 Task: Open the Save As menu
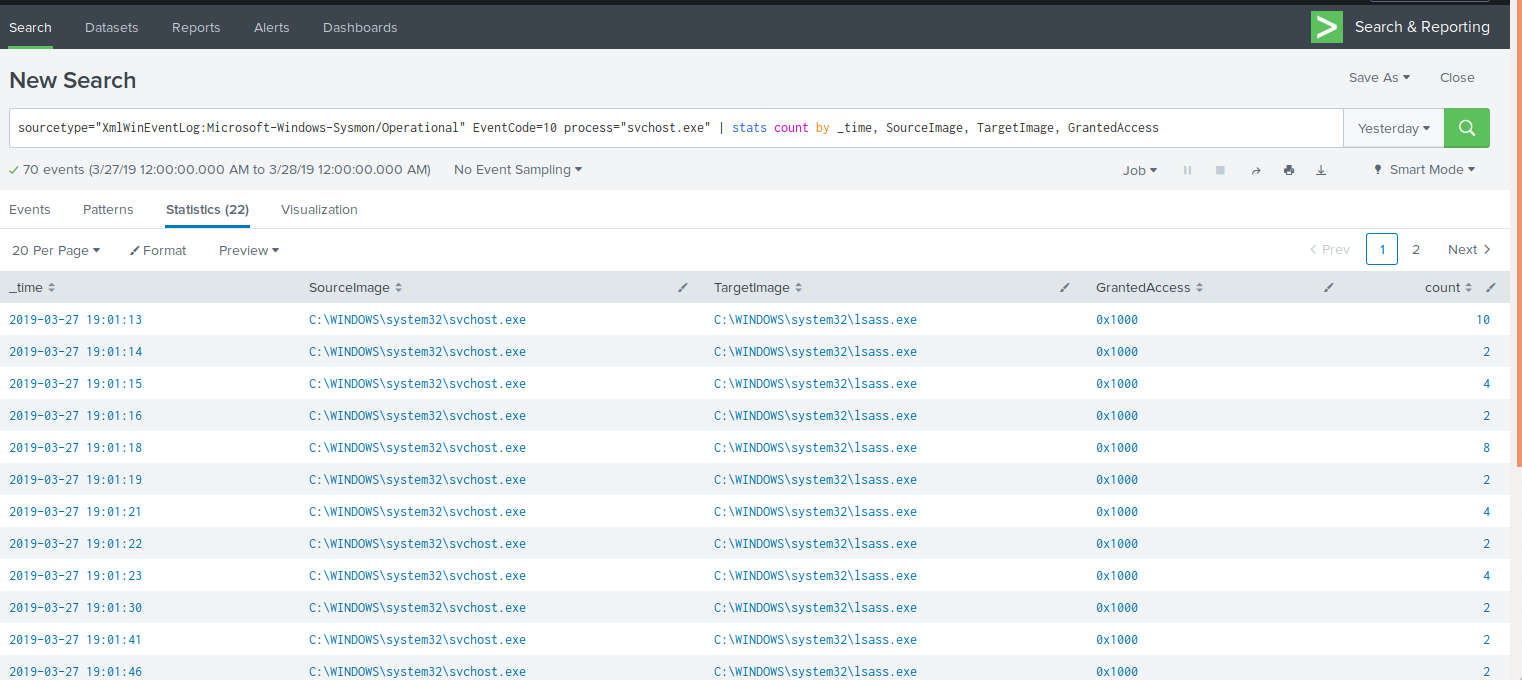click(1379, 78)
